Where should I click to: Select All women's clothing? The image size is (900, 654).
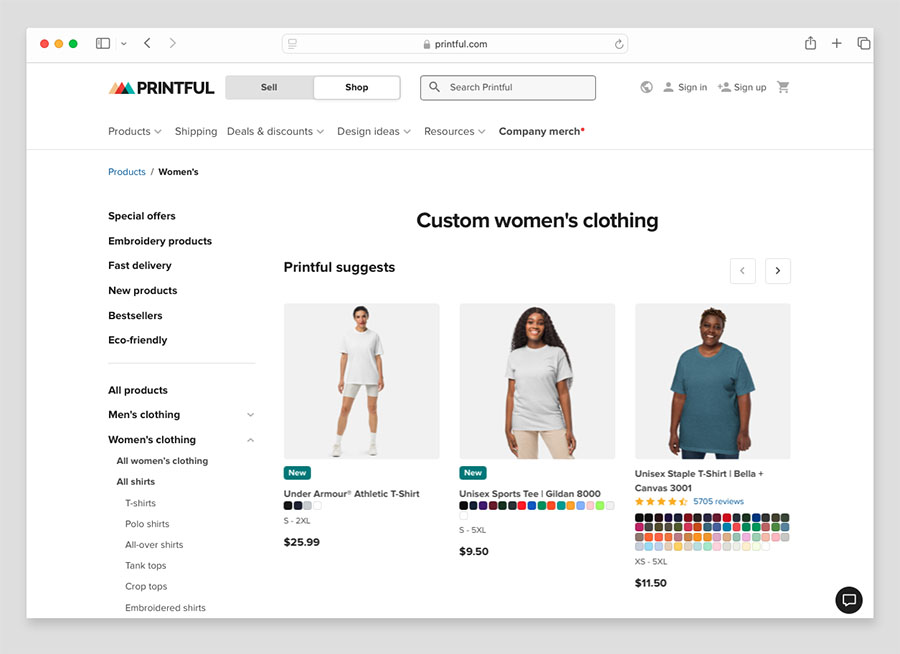[162, 461]
